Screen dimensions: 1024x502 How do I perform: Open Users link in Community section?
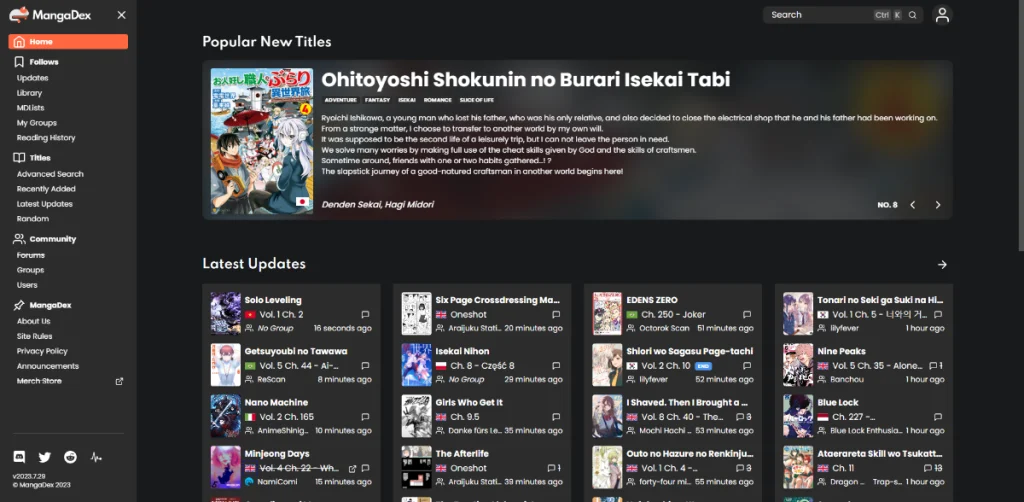pyautogui.click(x=27, y=285)
